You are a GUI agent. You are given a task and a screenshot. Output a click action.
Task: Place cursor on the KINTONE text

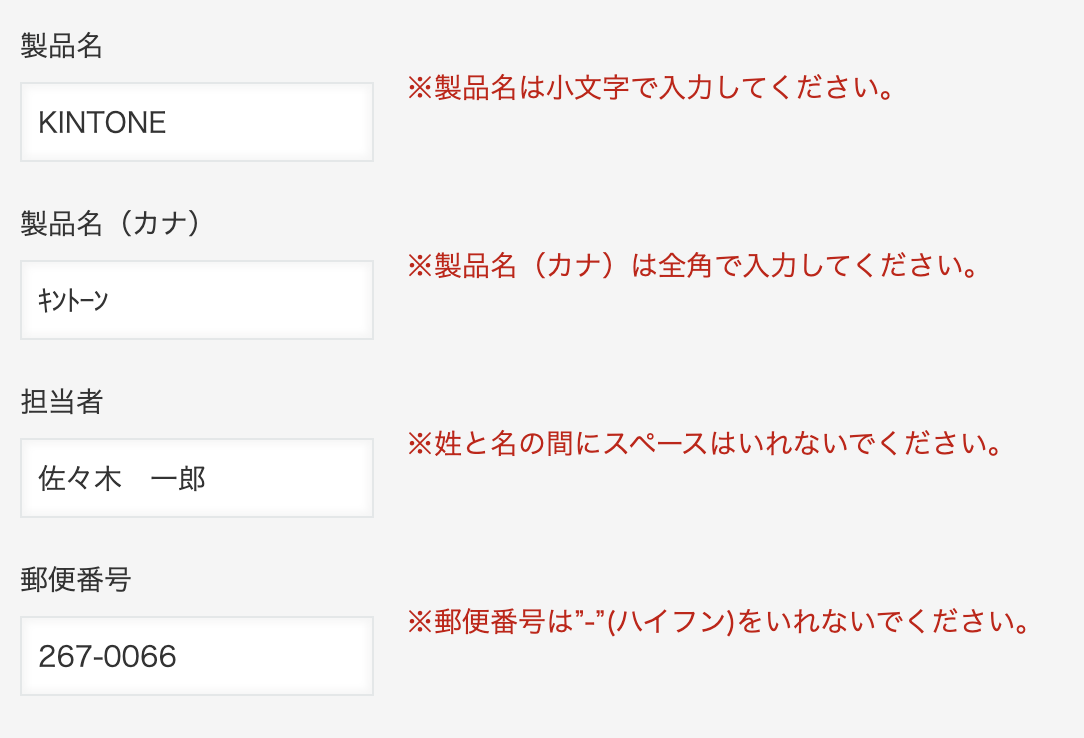click(x=102, y=123)
